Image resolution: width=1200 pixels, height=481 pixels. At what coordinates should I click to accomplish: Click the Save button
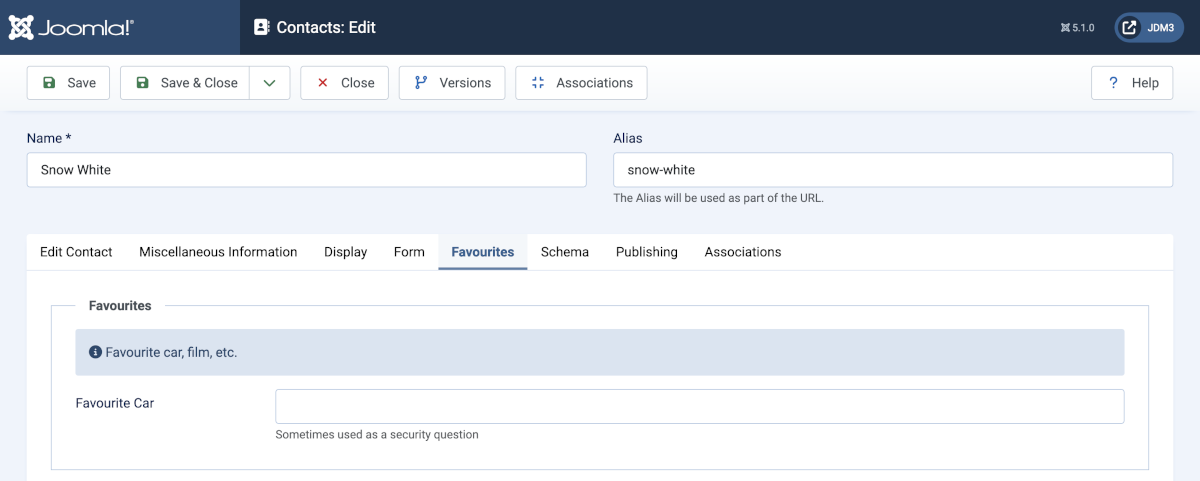(68, 83)
